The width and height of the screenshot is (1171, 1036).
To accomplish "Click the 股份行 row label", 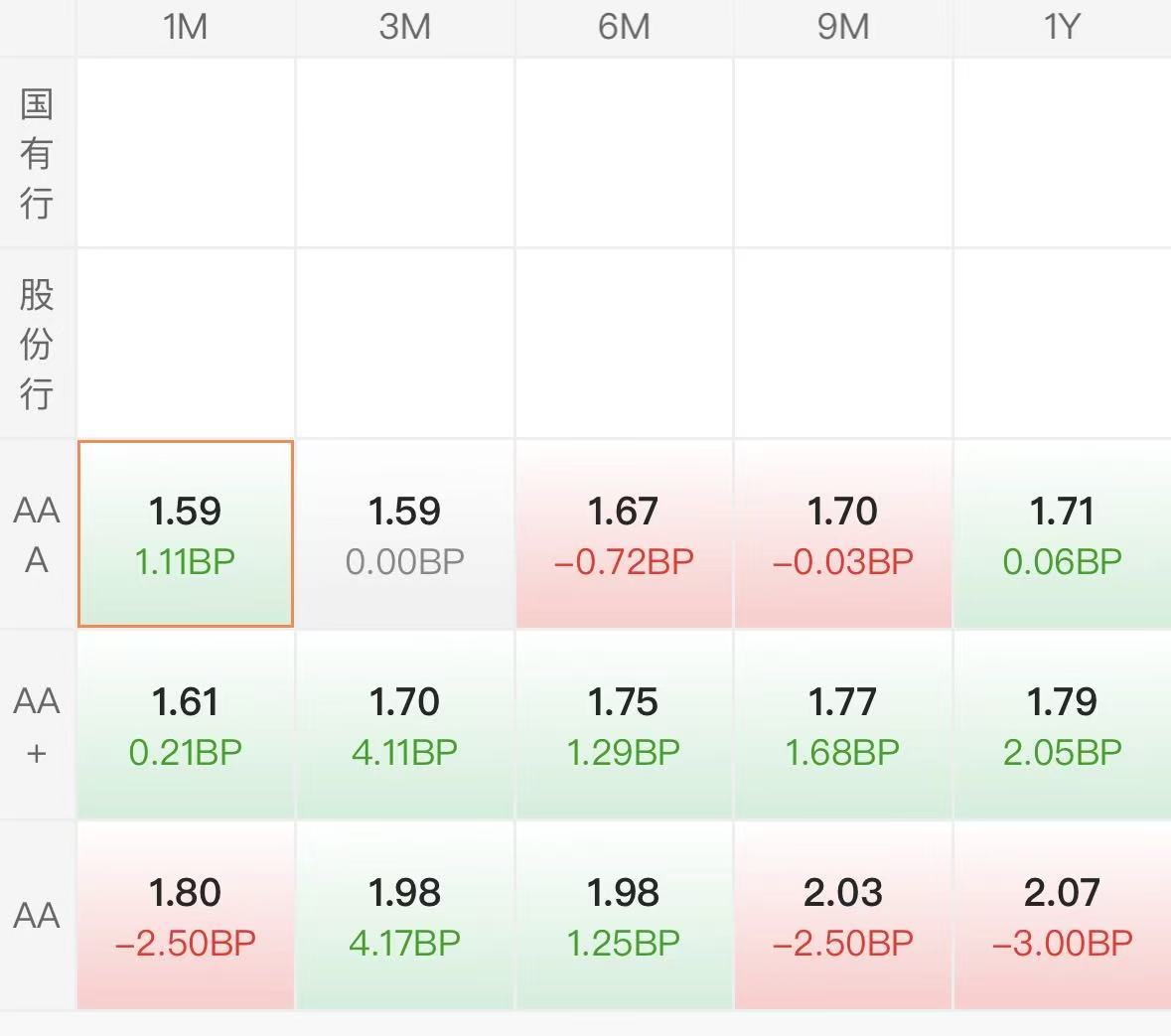I will click(x=37, y=344).
